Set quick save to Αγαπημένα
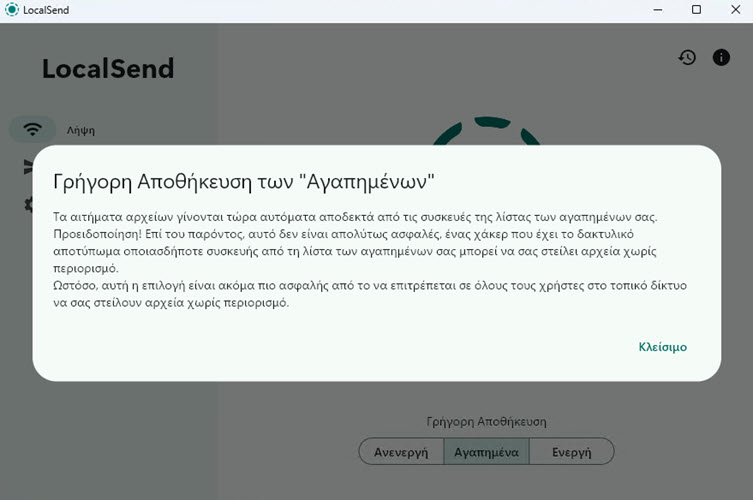This screenshot has height=500, width=753. point(486,451)
